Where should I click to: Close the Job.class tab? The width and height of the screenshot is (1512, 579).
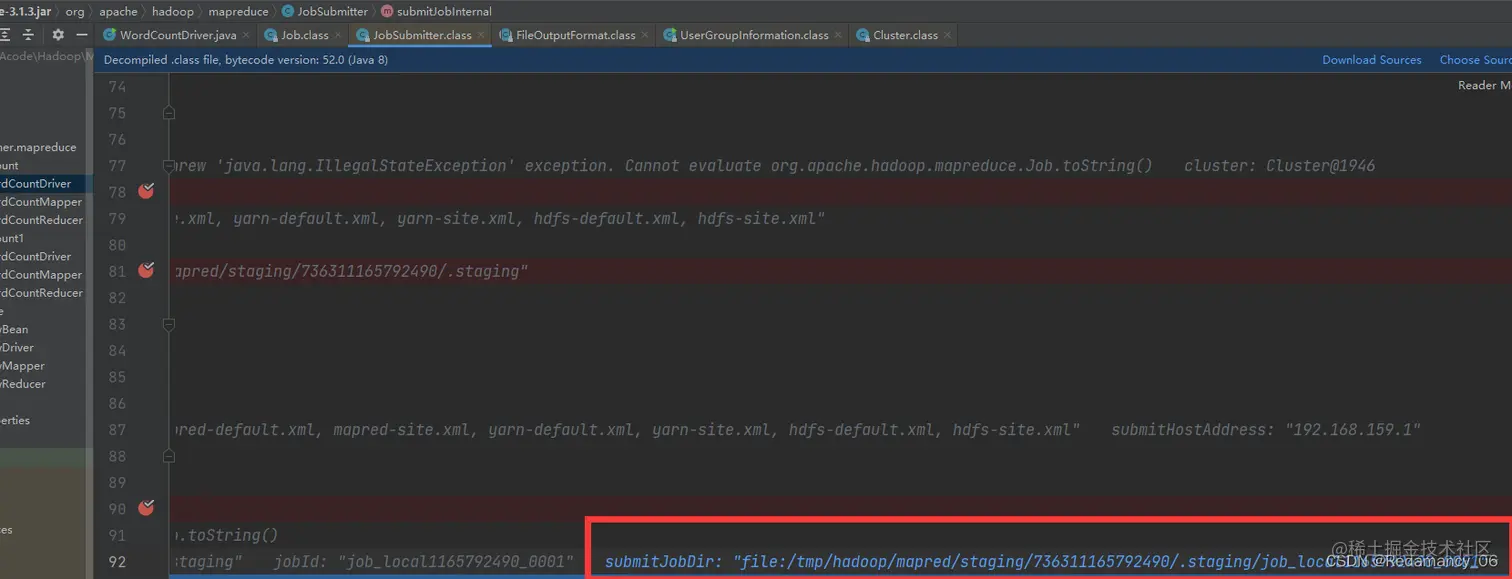pos(339,35)
